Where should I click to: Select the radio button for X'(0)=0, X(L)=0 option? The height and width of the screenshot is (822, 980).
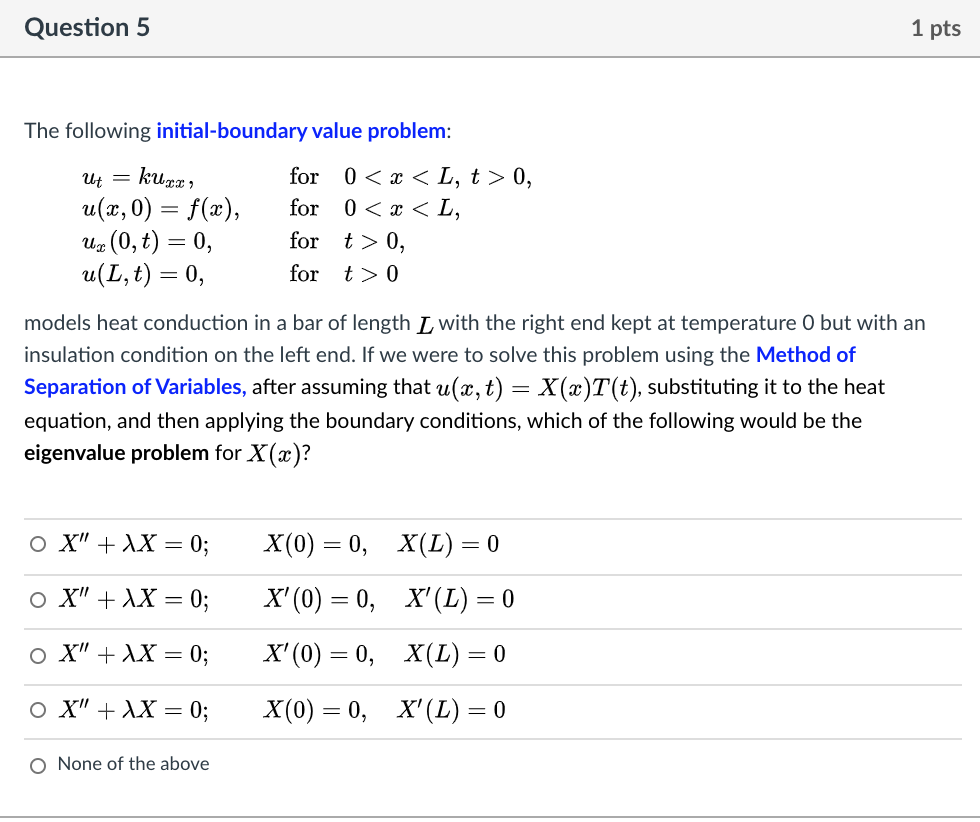tap(38, 654)
